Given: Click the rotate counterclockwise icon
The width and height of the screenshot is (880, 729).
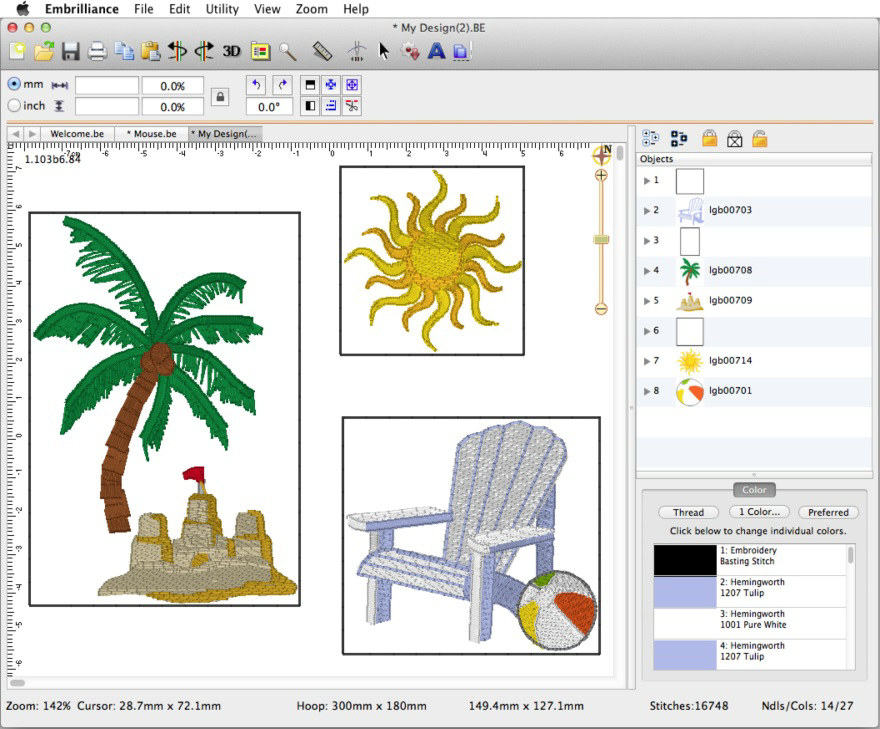Looking at the screenshot, I should click(256, 85).
